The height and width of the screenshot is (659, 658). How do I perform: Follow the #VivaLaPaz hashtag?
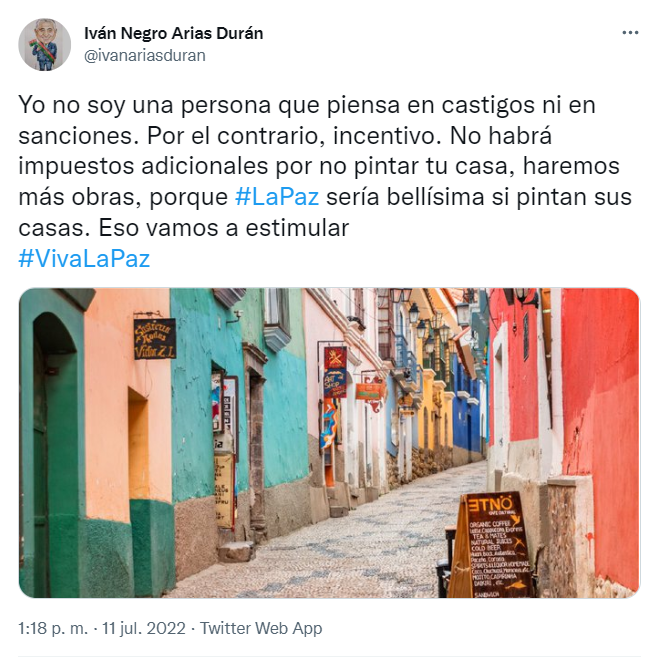click(84, 258)
